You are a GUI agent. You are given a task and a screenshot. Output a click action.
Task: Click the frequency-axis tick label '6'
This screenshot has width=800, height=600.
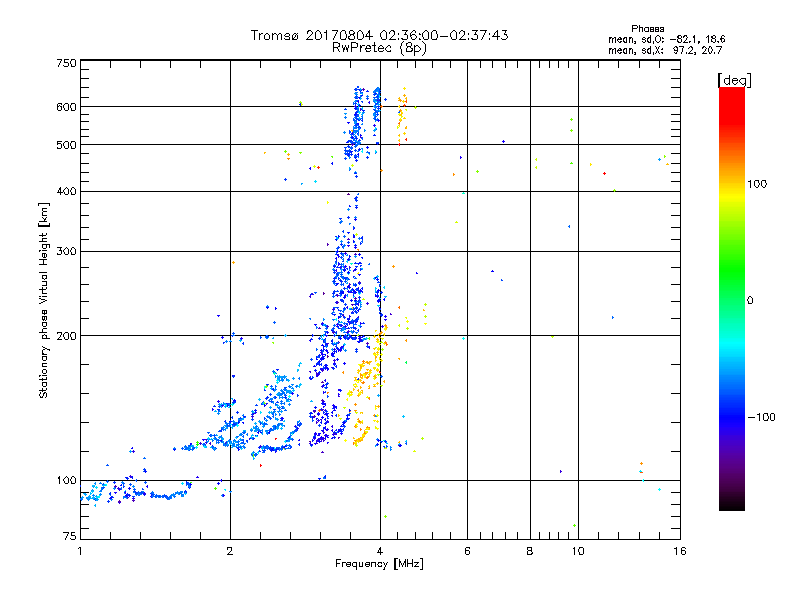[467, 551]
